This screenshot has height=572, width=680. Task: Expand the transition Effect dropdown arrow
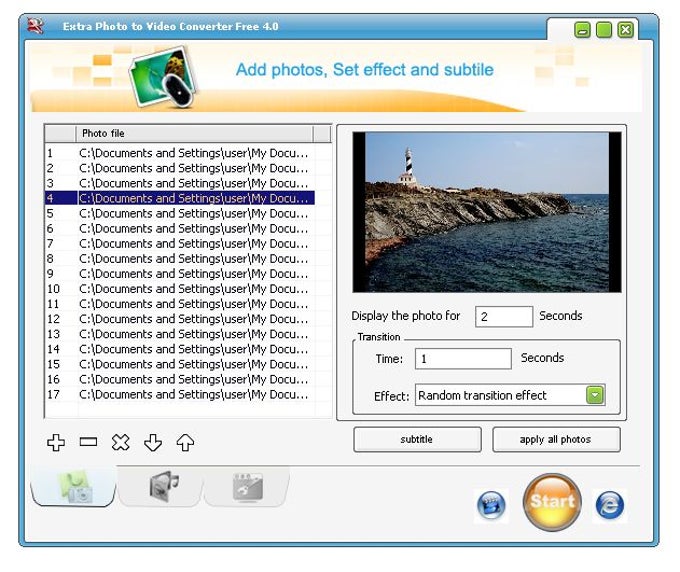[595, 395]
